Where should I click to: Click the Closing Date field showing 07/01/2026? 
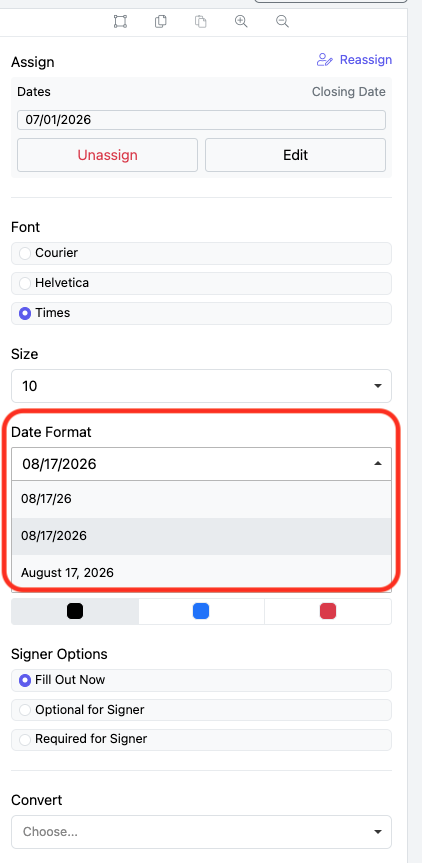201,120
